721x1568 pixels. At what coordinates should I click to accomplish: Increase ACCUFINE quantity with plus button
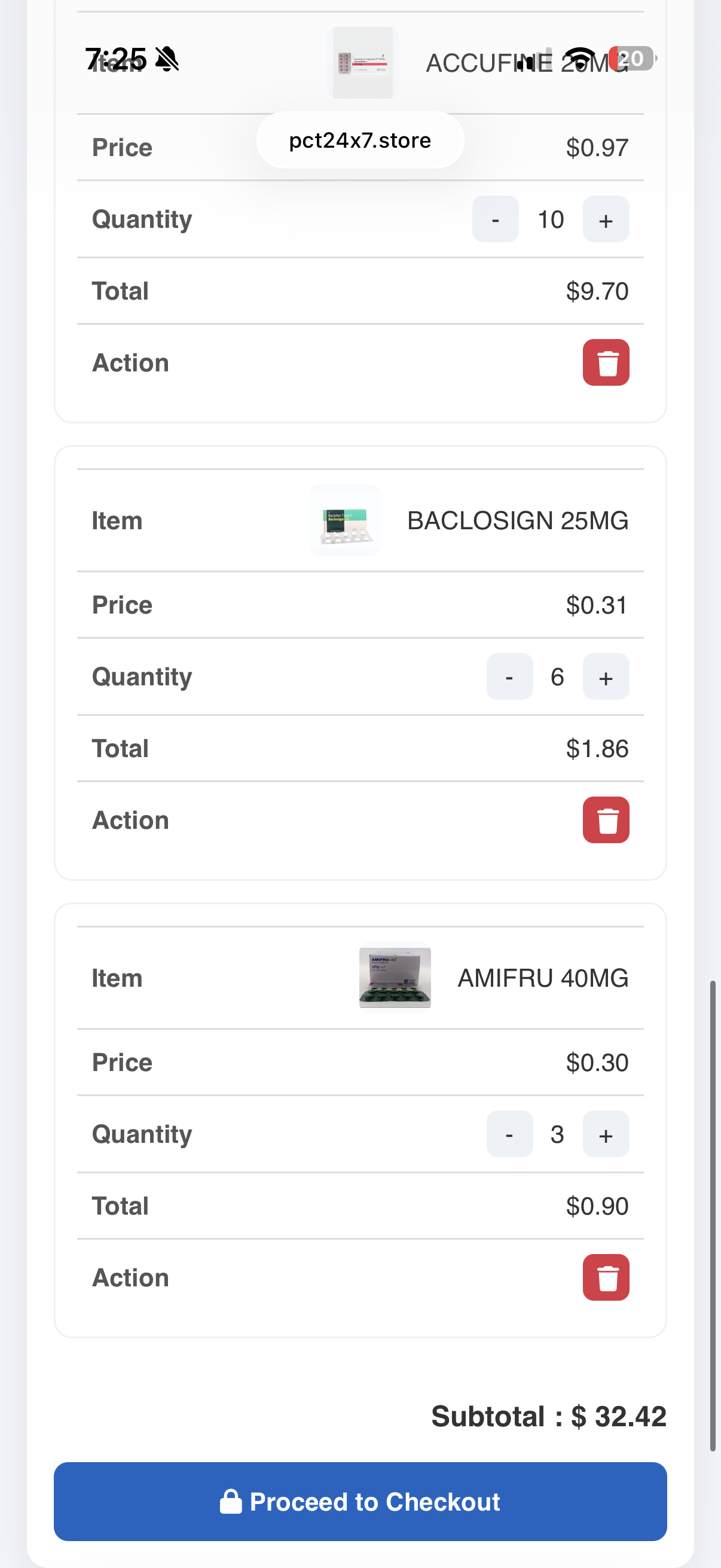point(606,219)
